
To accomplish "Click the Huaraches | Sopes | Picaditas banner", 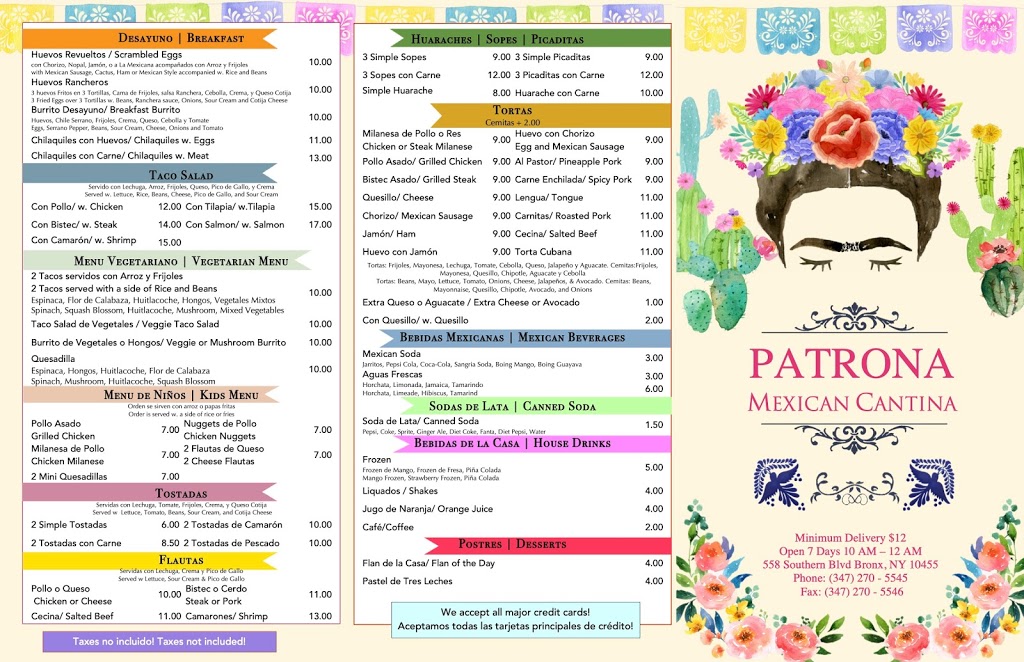I will point(512,38).
